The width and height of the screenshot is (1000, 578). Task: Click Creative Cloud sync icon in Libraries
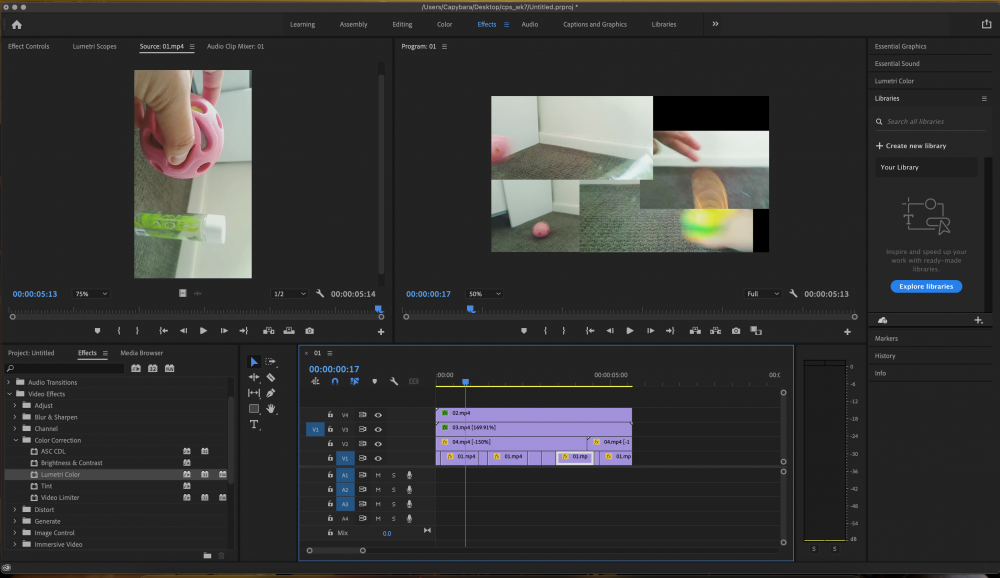point(883,320)
